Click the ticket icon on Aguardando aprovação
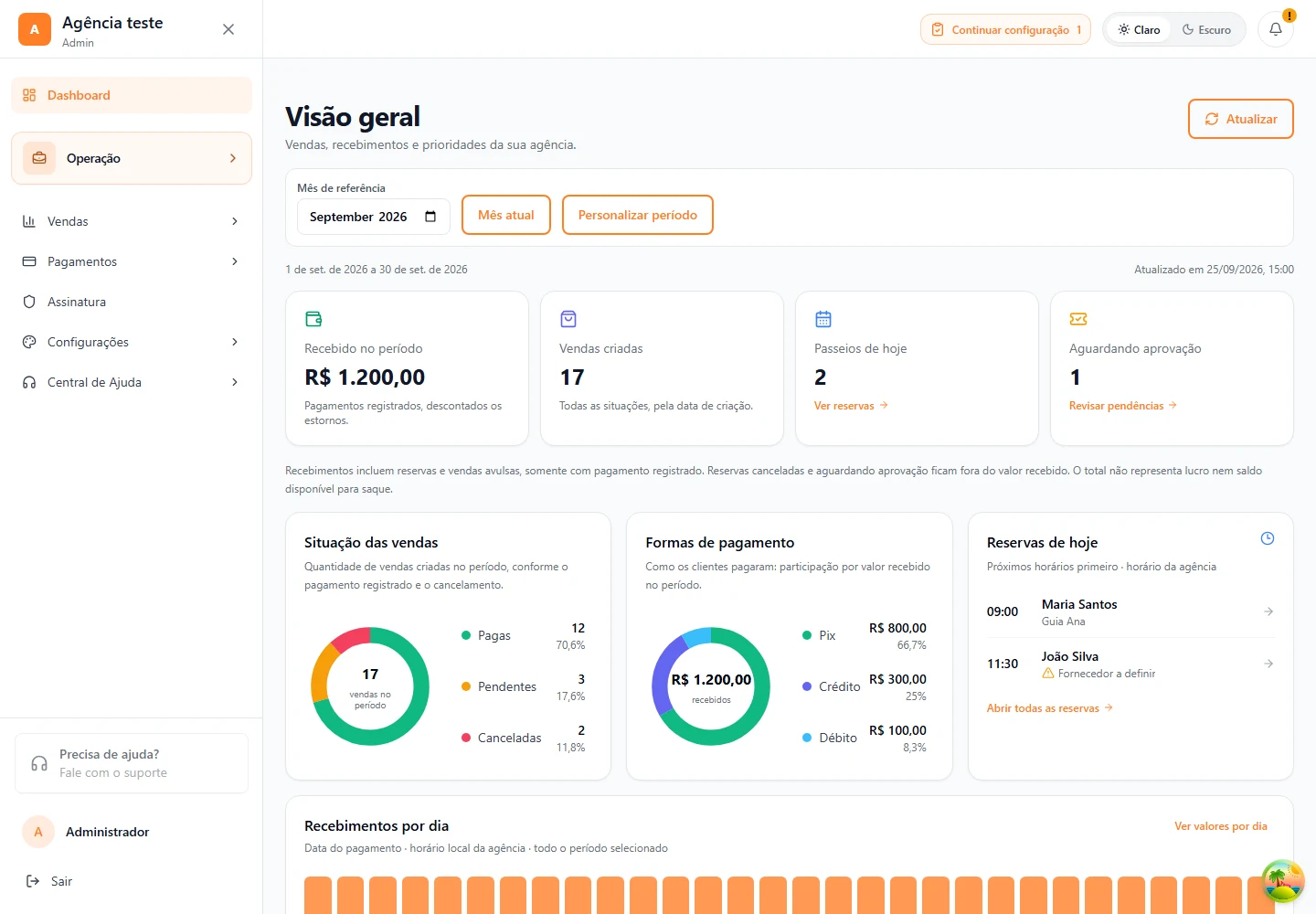 pos(1078,319)
